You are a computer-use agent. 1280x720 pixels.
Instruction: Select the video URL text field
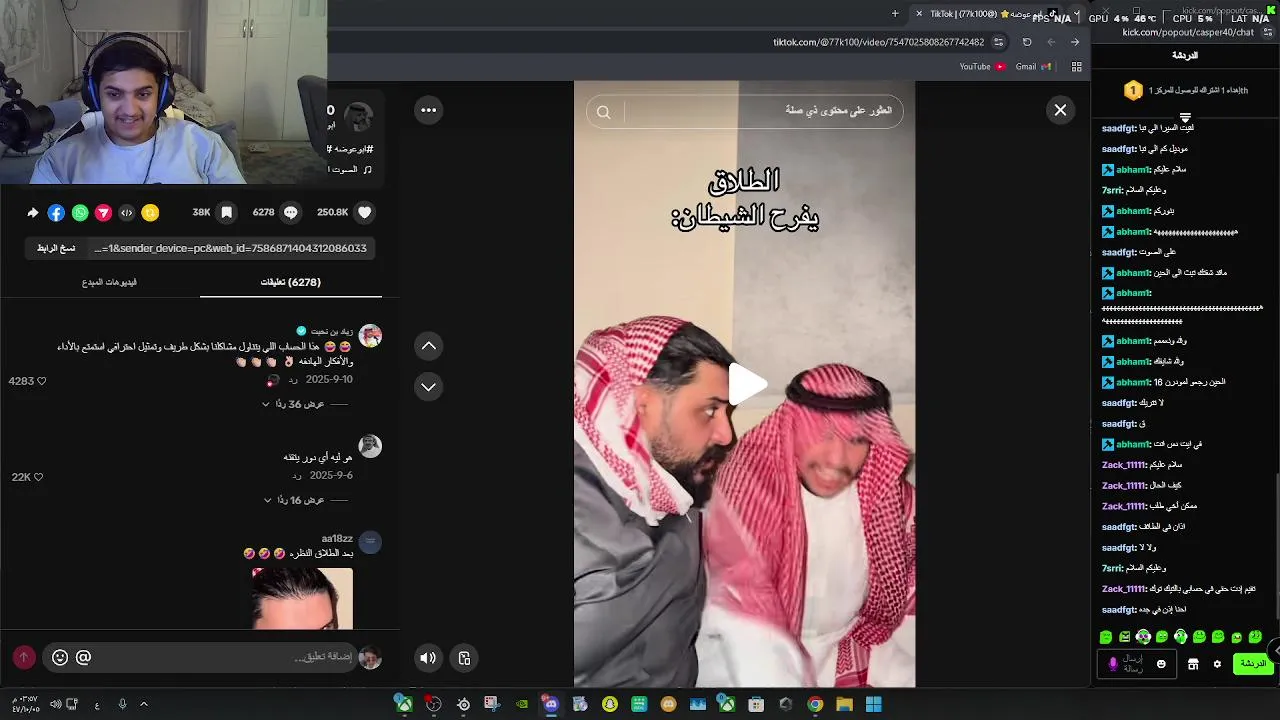[230, 248]
